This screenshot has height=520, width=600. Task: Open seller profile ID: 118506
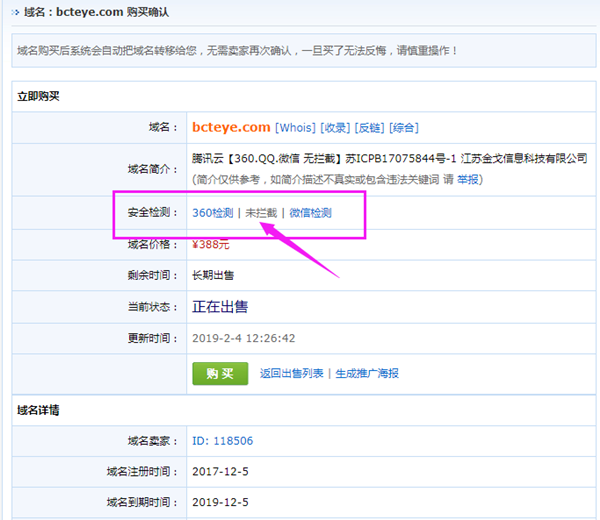(222, 441)
